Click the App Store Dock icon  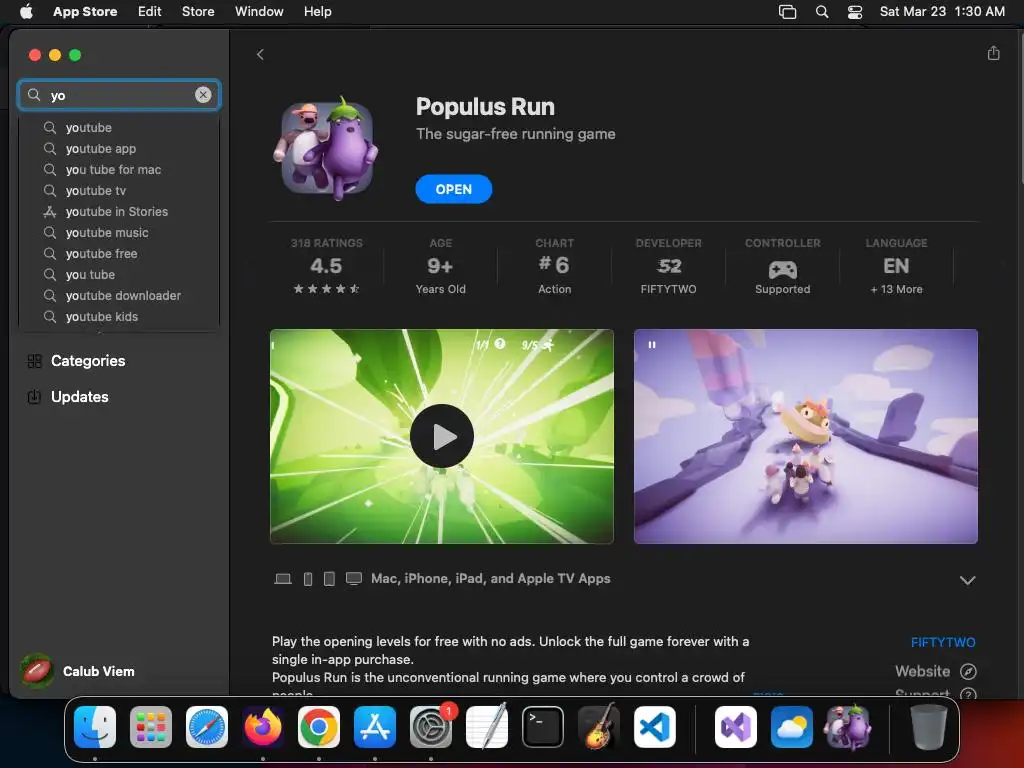375,727
